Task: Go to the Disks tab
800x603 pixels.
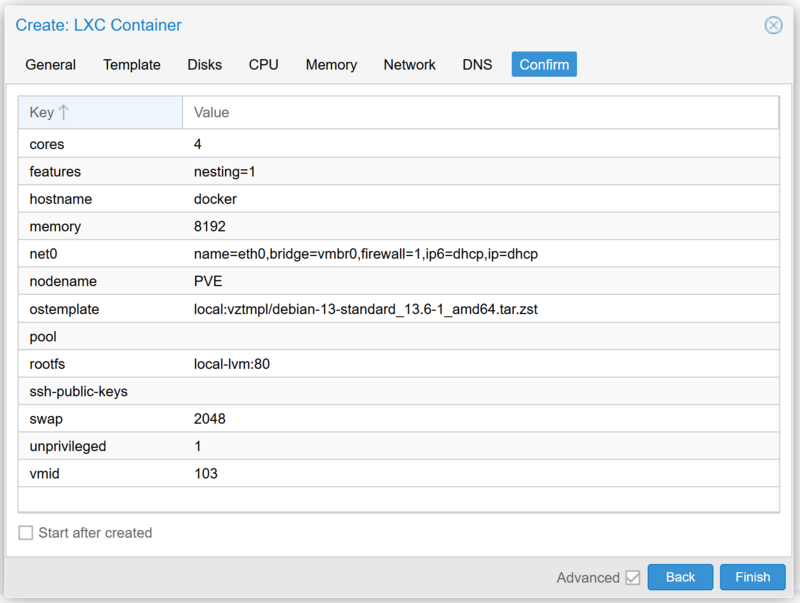Action: click(205, 65)
